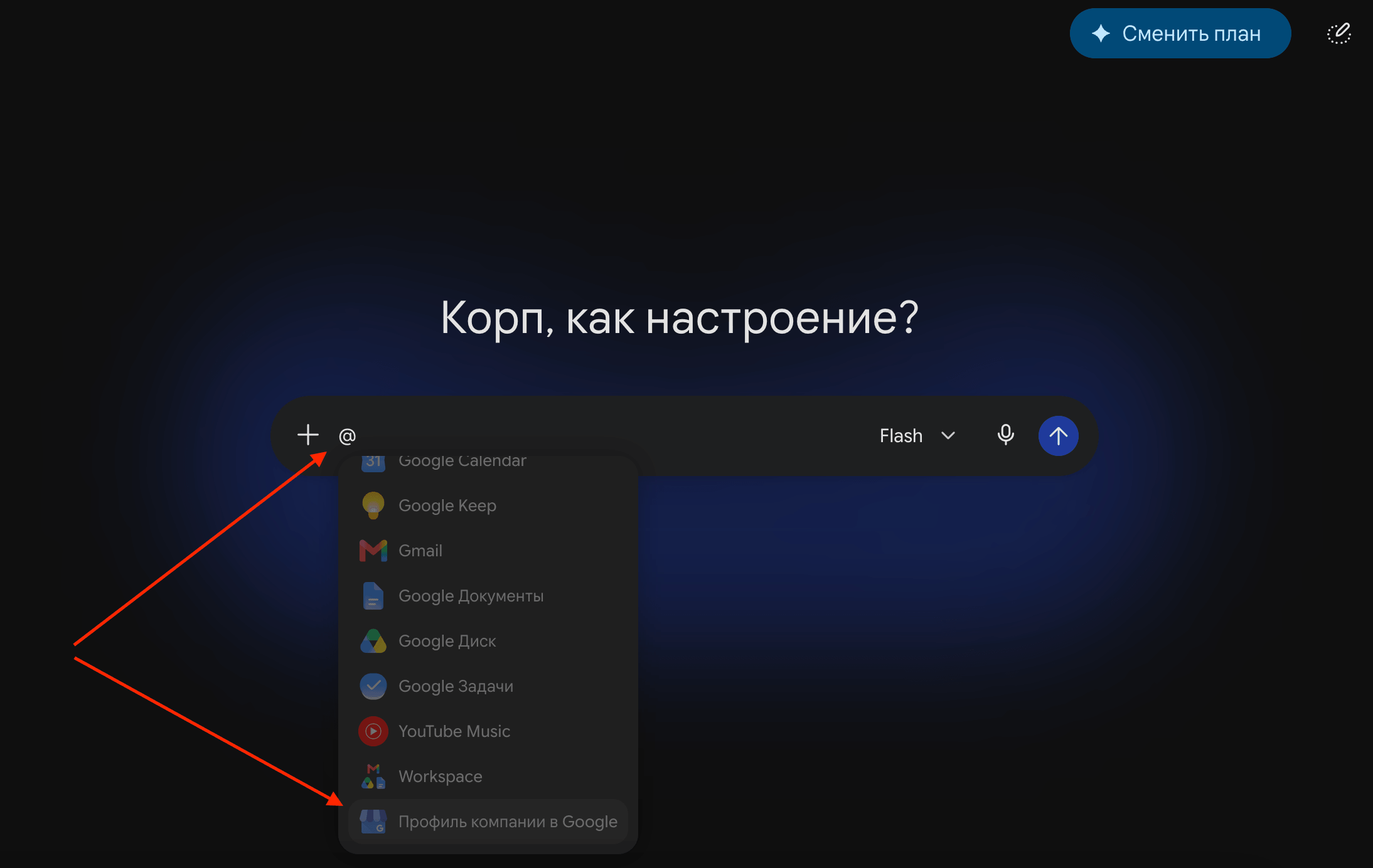Select Google Задачи menu entry
The width and height of the screenshot is (1373, 868).
pyautogui.click(x=488, y=686)
